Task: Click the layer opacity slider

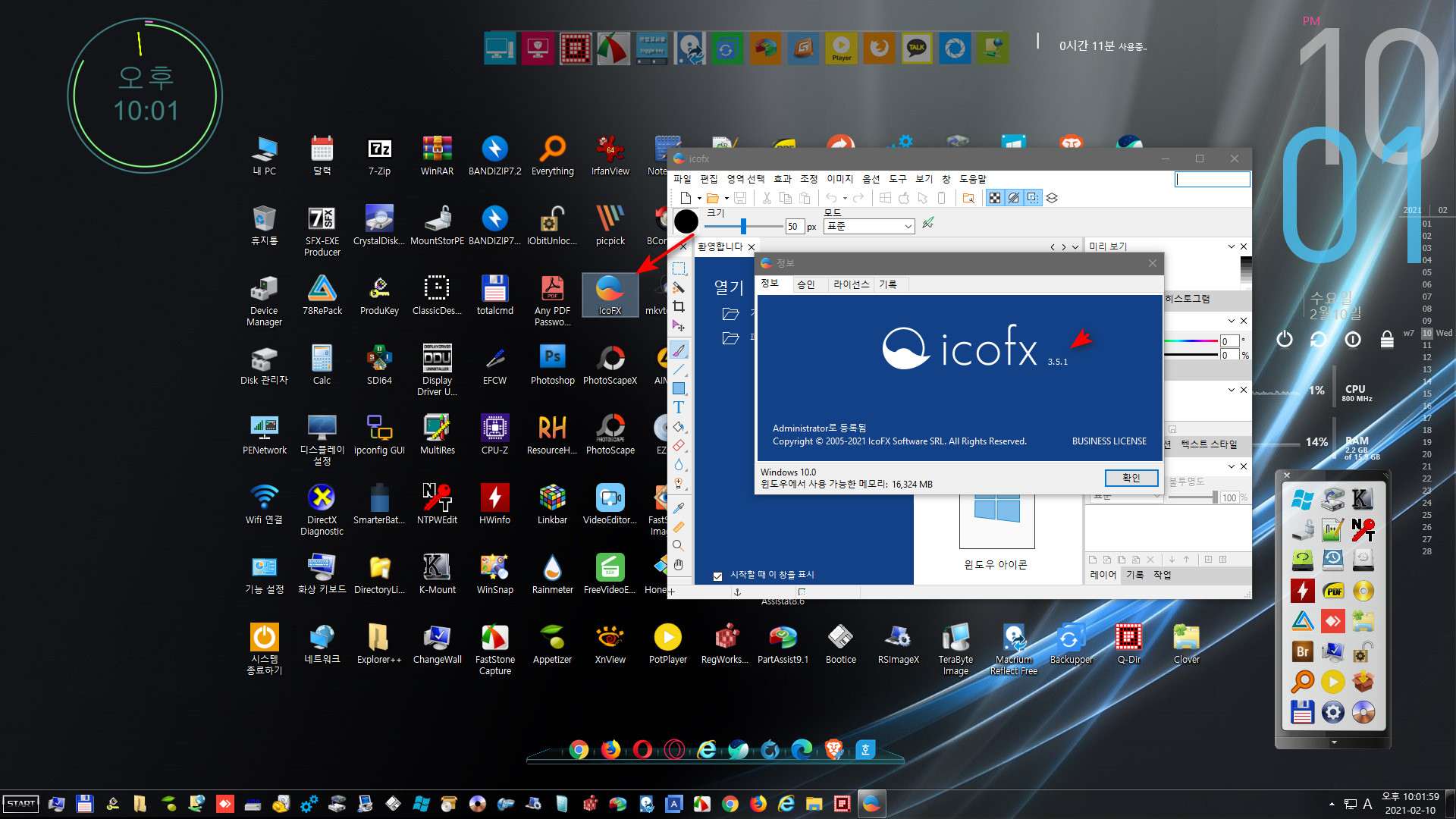Action: pos(1192,497)
